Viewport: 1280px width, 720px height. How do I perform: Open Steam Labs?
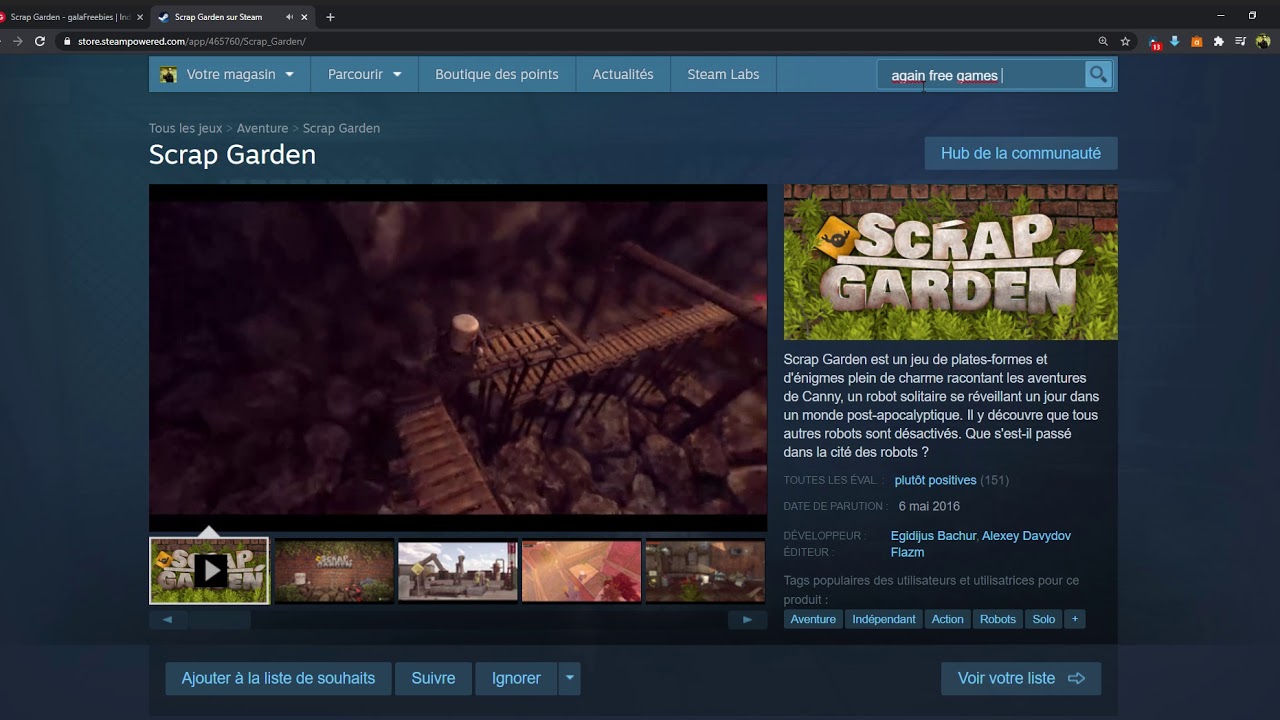coord(723,74)
